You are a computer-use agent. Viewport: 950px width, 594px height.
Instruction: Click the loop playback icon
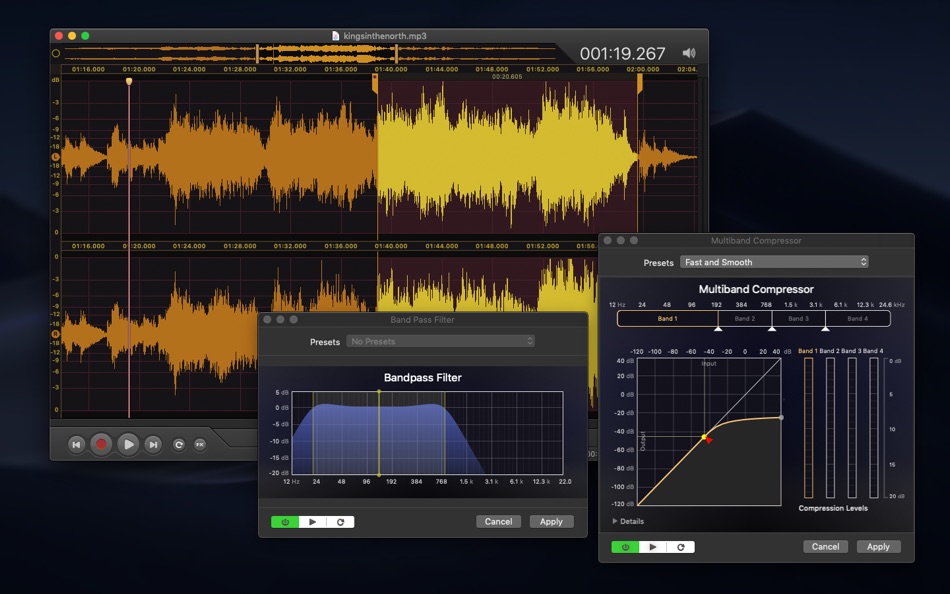click(x=178, y=444)
